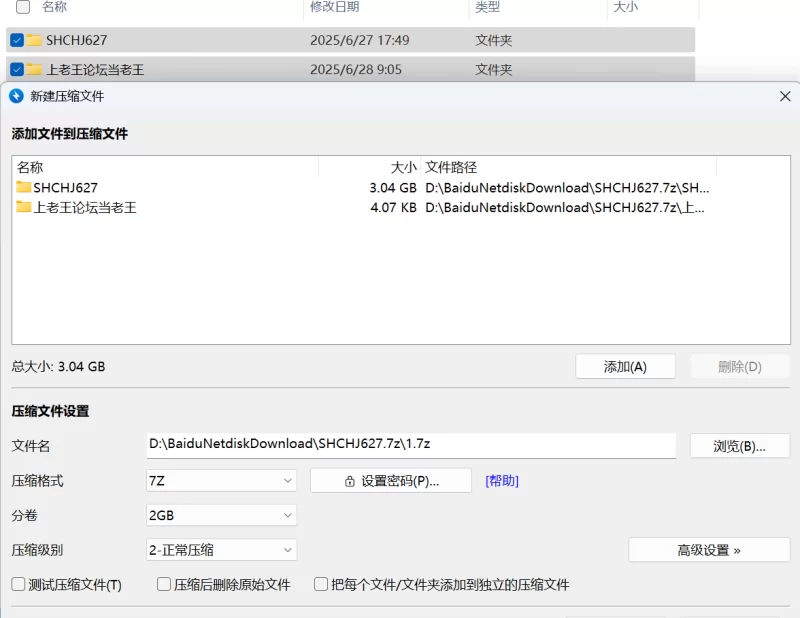Sort Explorer by 大小 column header
The height and width of the screenshot is (618, 800).
pyautogui.click(x=626, y=7)
